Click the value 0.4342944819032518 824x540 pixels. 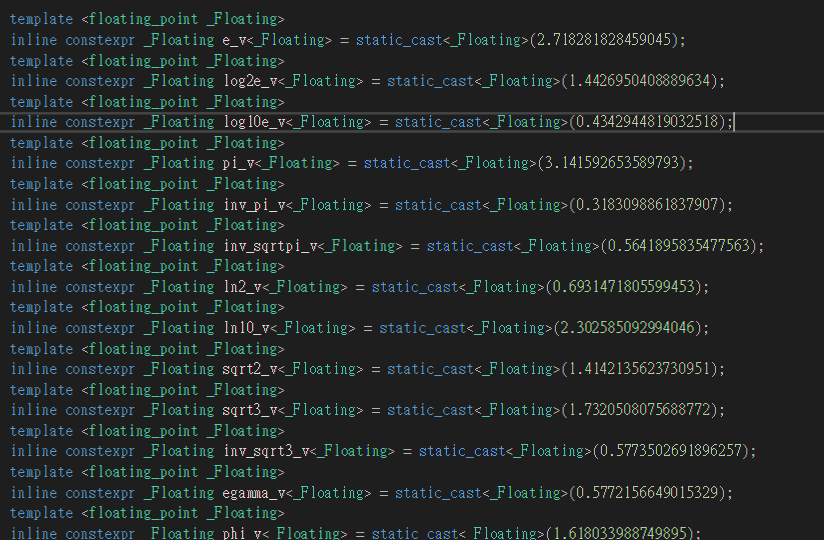click(647, 122)
